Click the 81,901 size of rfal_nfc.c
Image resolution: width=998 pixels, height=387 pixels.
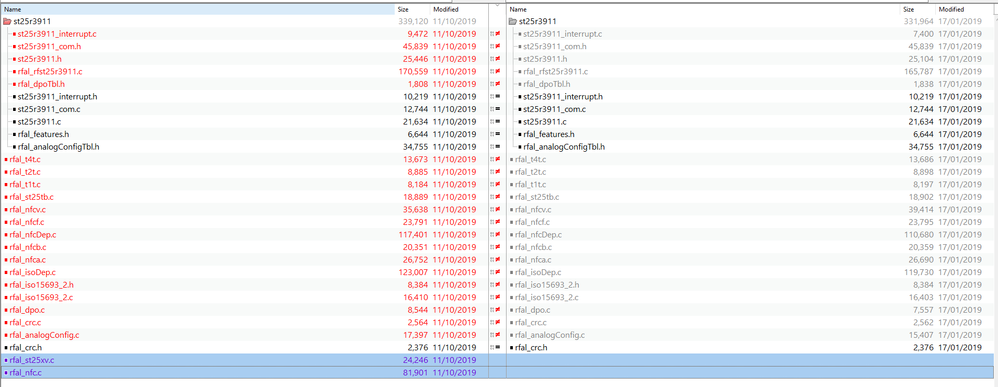(416, 372)
